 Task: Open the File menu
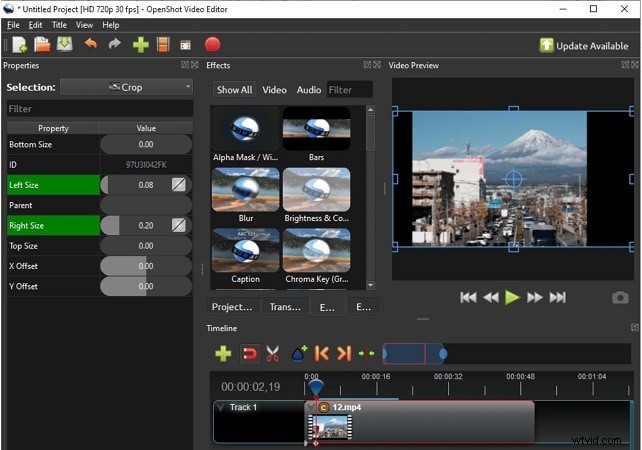13,25
